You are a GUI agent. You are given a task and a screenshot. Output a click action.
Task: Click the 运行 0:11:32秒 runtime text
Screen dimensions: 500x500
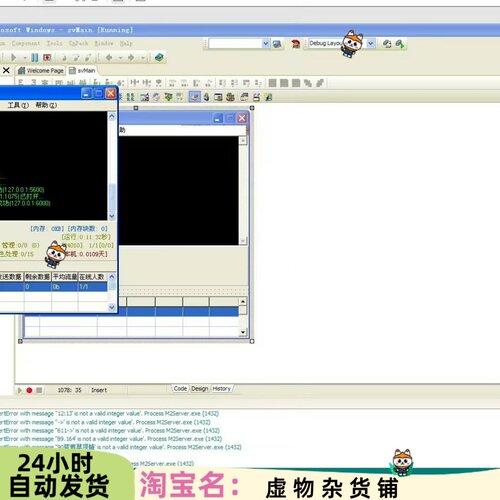click(x=86, y=237)
